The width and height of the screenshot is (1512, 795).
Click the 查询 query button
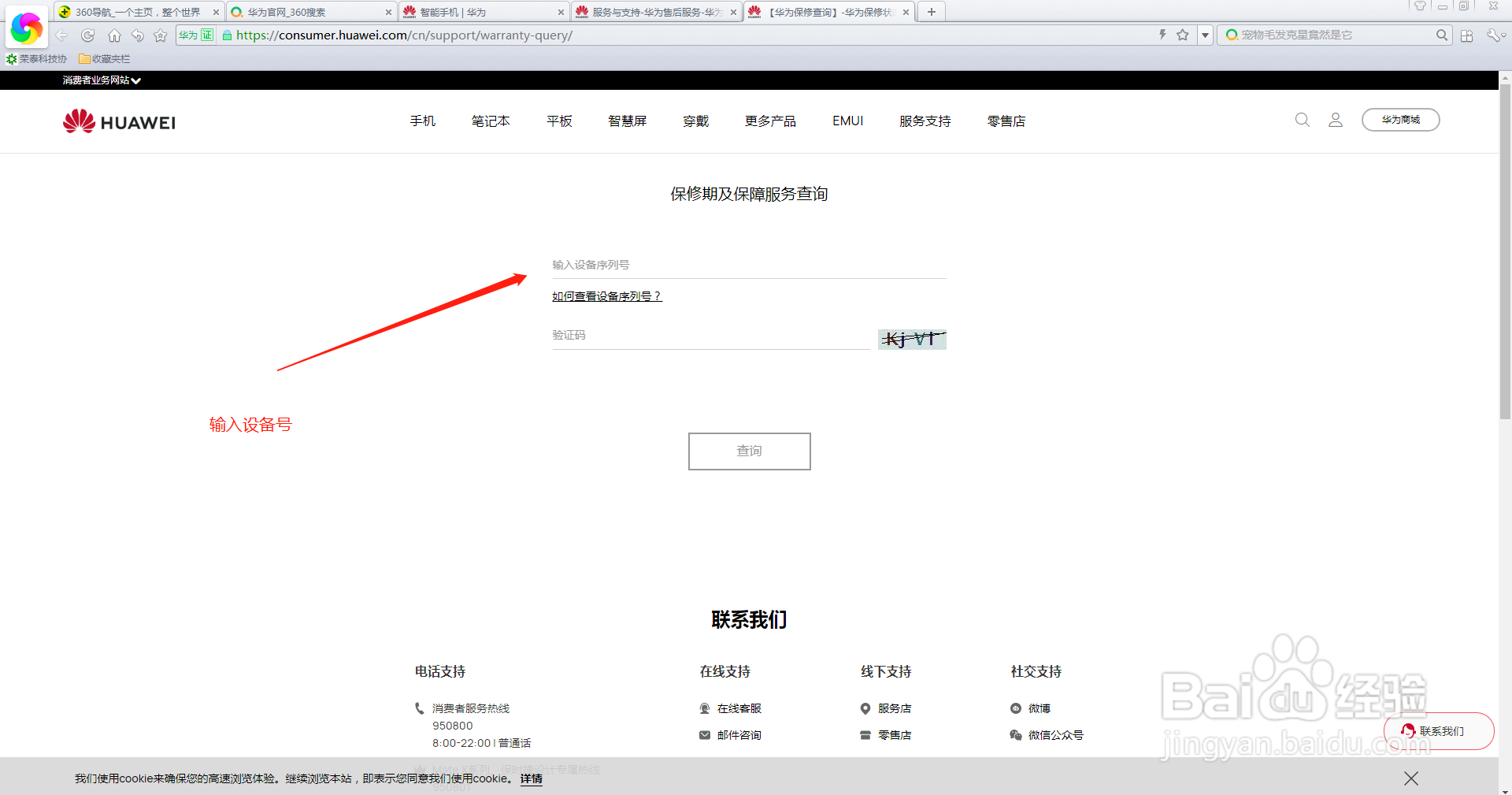click(749, 451)
